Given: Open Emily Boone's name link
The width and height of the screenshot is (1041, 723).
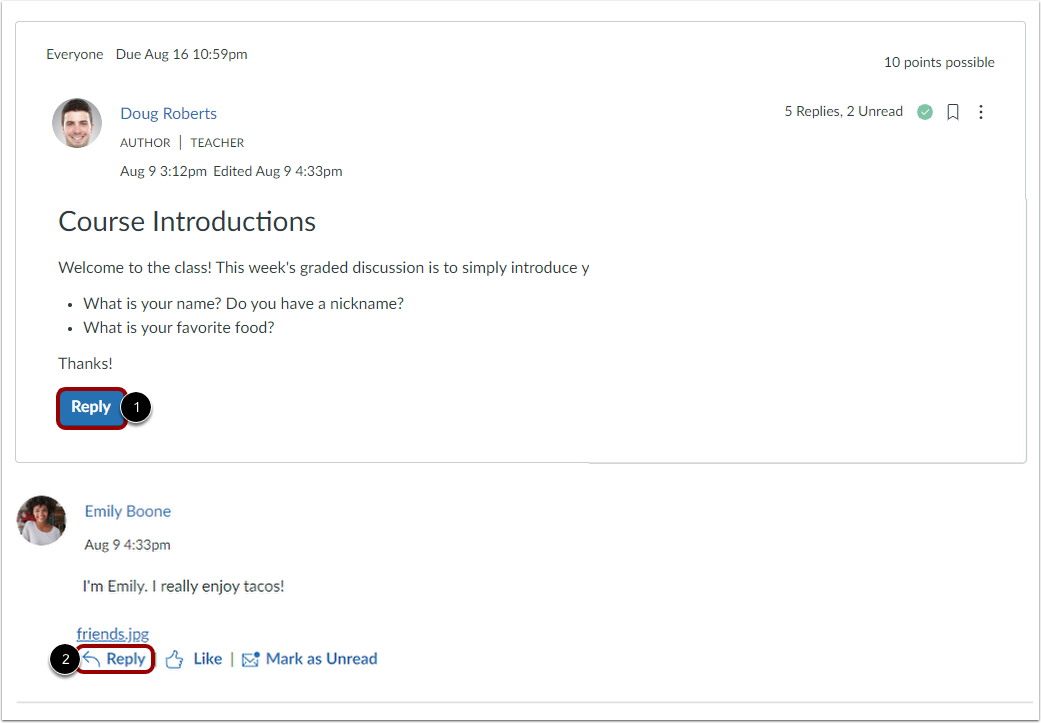Looking at the screenshot, I should 127,511.
